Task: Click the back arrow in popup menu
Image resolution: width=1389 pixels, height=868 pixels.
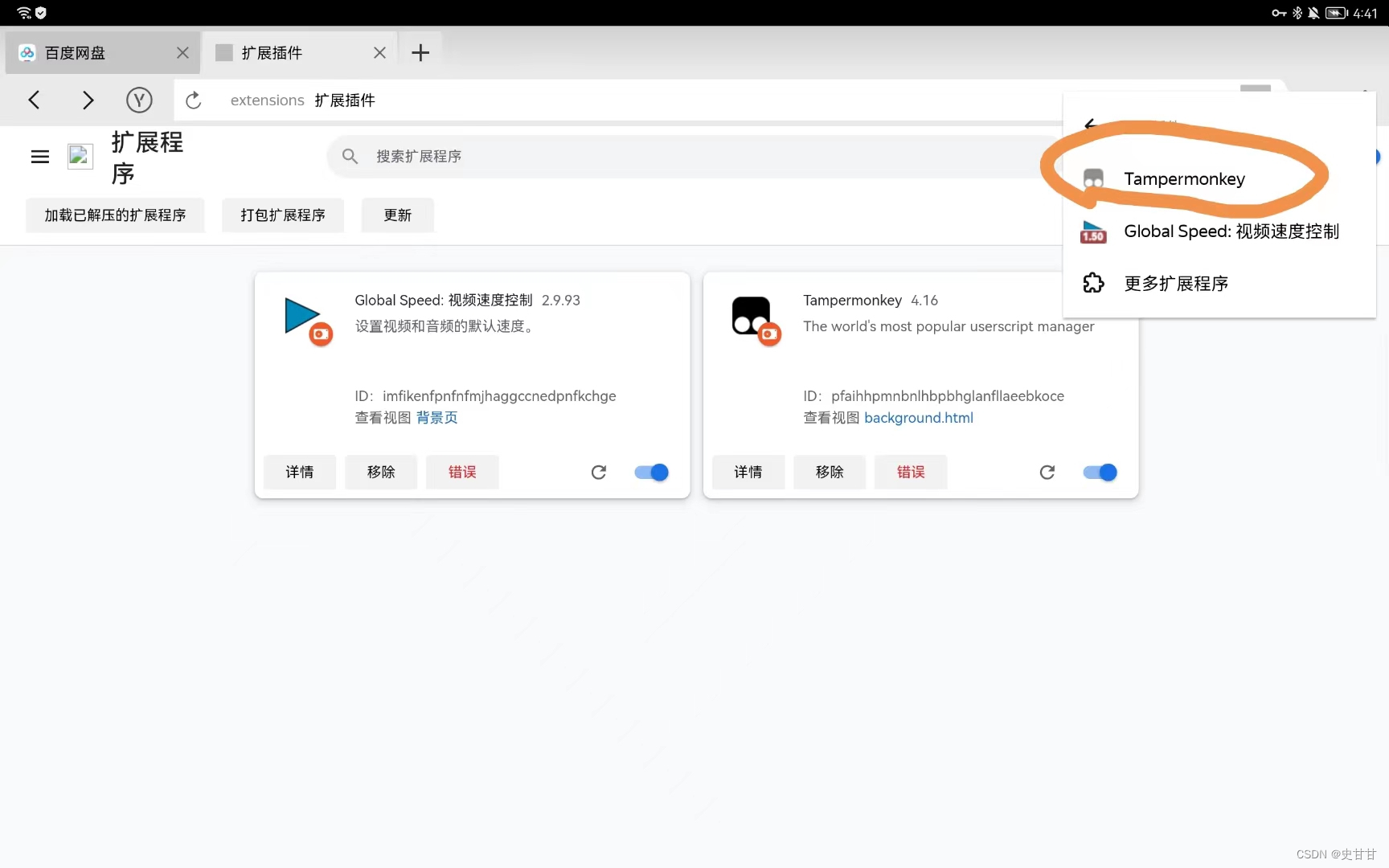Action: click(x=1091, y=124)
